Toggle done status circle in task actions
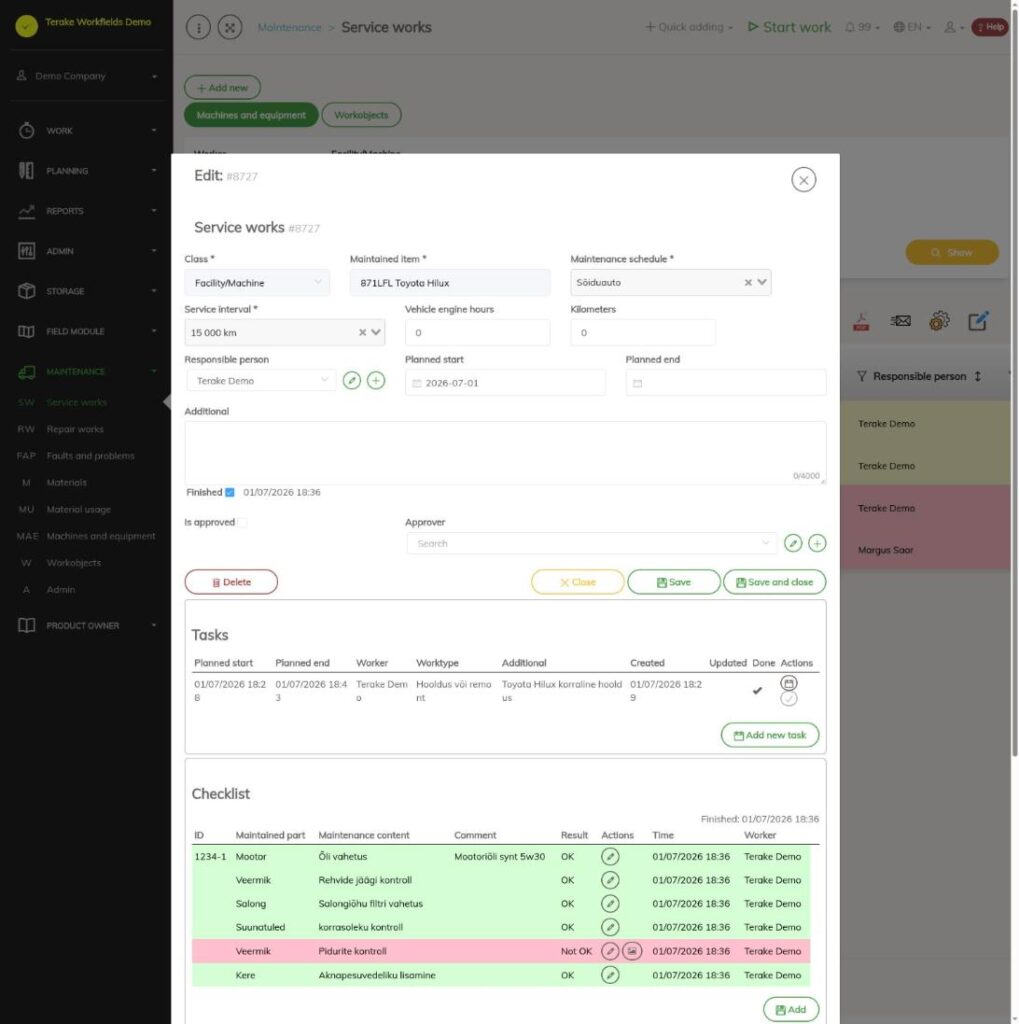 [x=788, y=699]
